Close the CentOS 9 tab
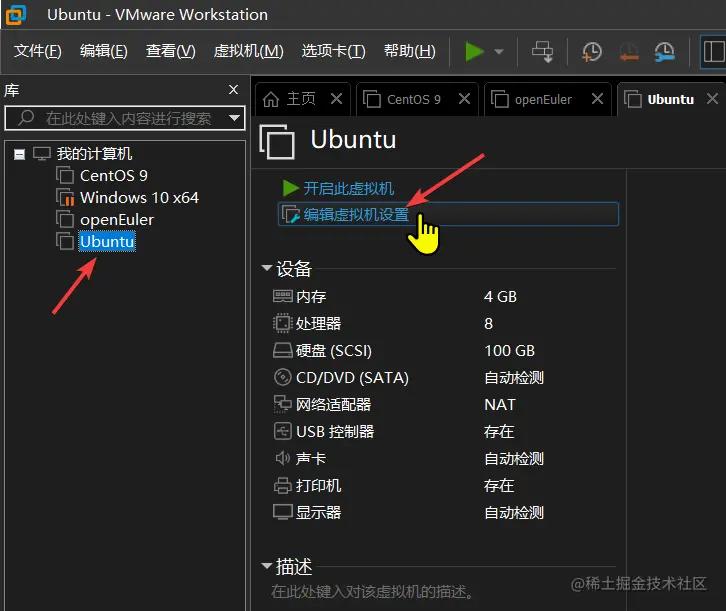Image resolution: width=726 pixels, height=611 pixels. point(464,99)
